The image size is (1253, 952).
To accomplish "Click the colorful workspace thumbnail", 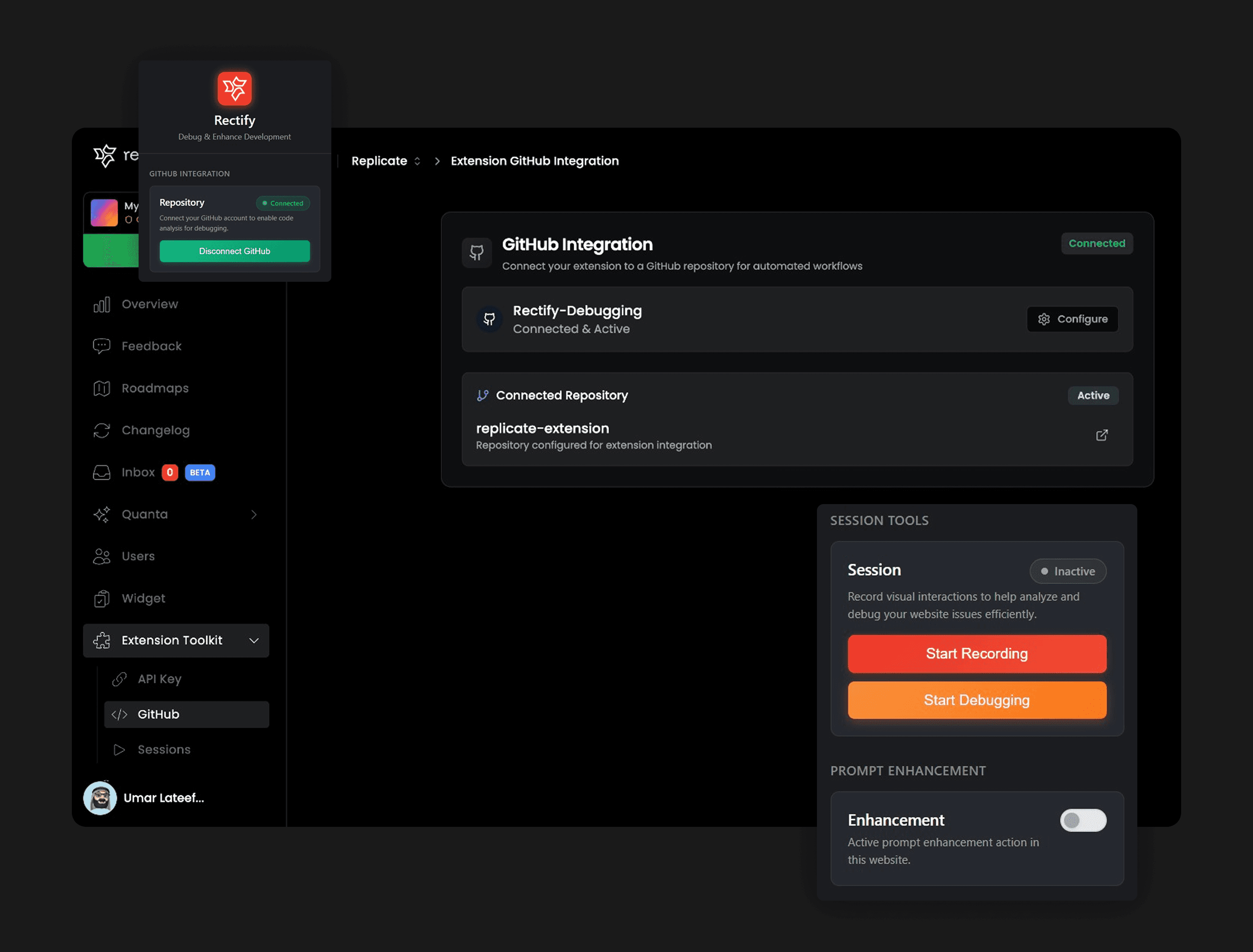I will (104, 213).
